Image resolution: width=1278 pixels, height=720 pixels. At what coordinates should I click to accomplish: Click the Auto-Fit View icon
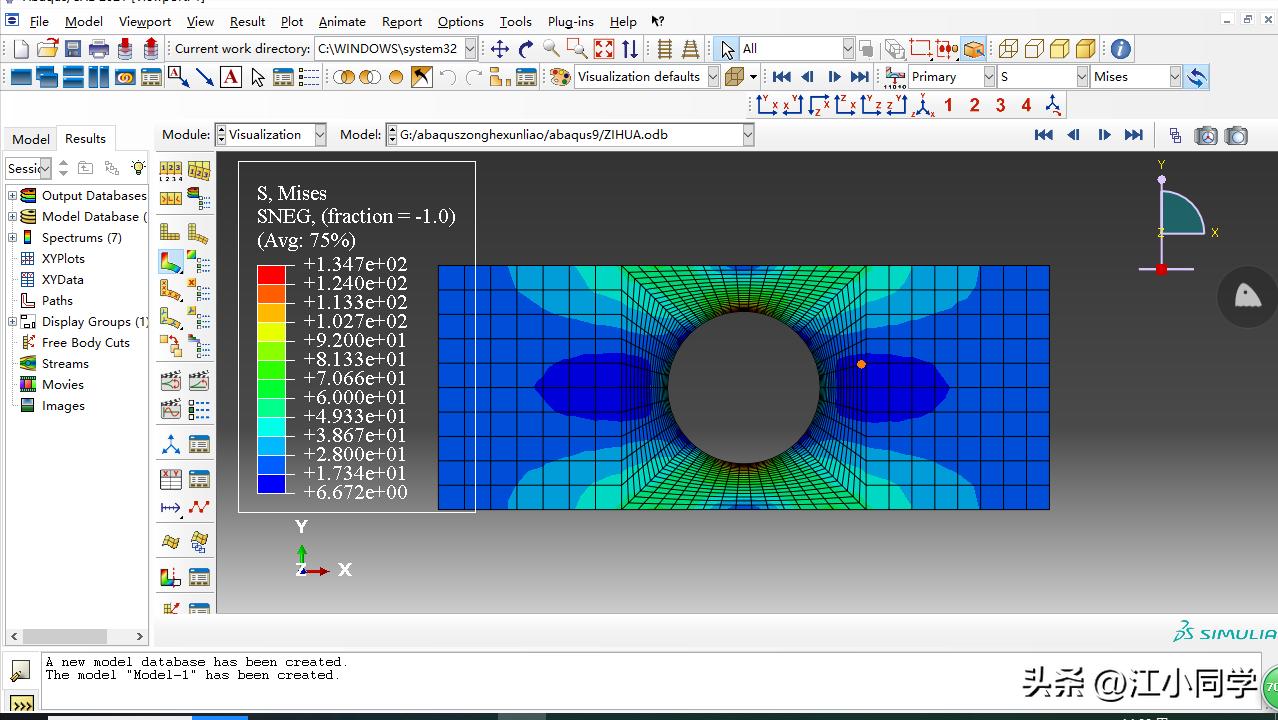[604, 49]
